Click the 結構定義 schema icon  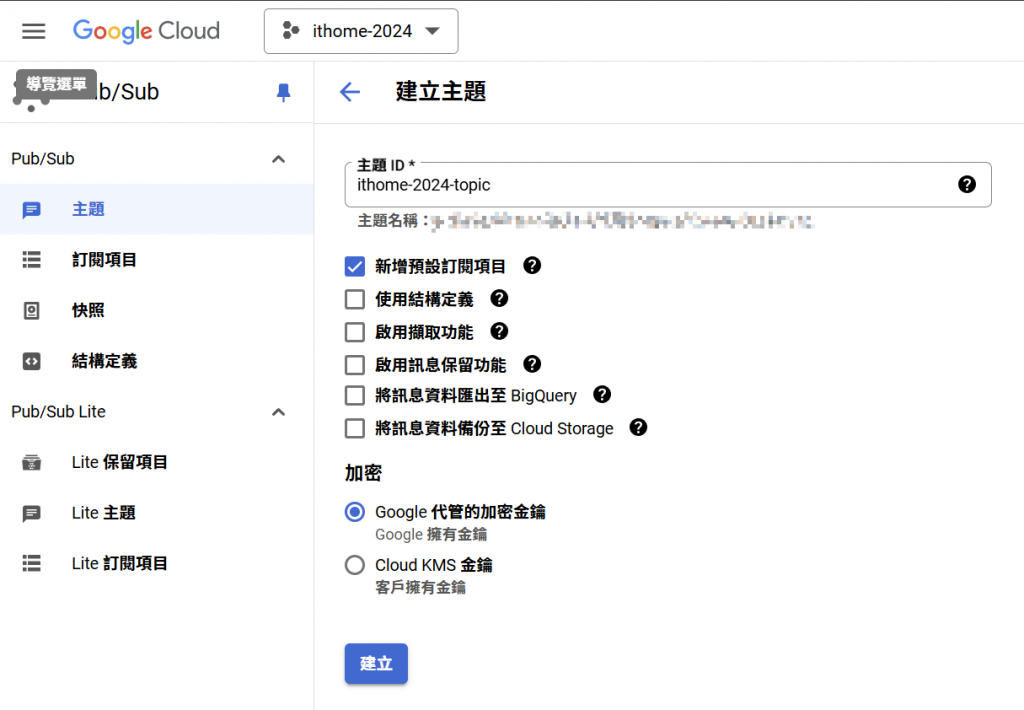pyautogui.click(x=31, y=361)
